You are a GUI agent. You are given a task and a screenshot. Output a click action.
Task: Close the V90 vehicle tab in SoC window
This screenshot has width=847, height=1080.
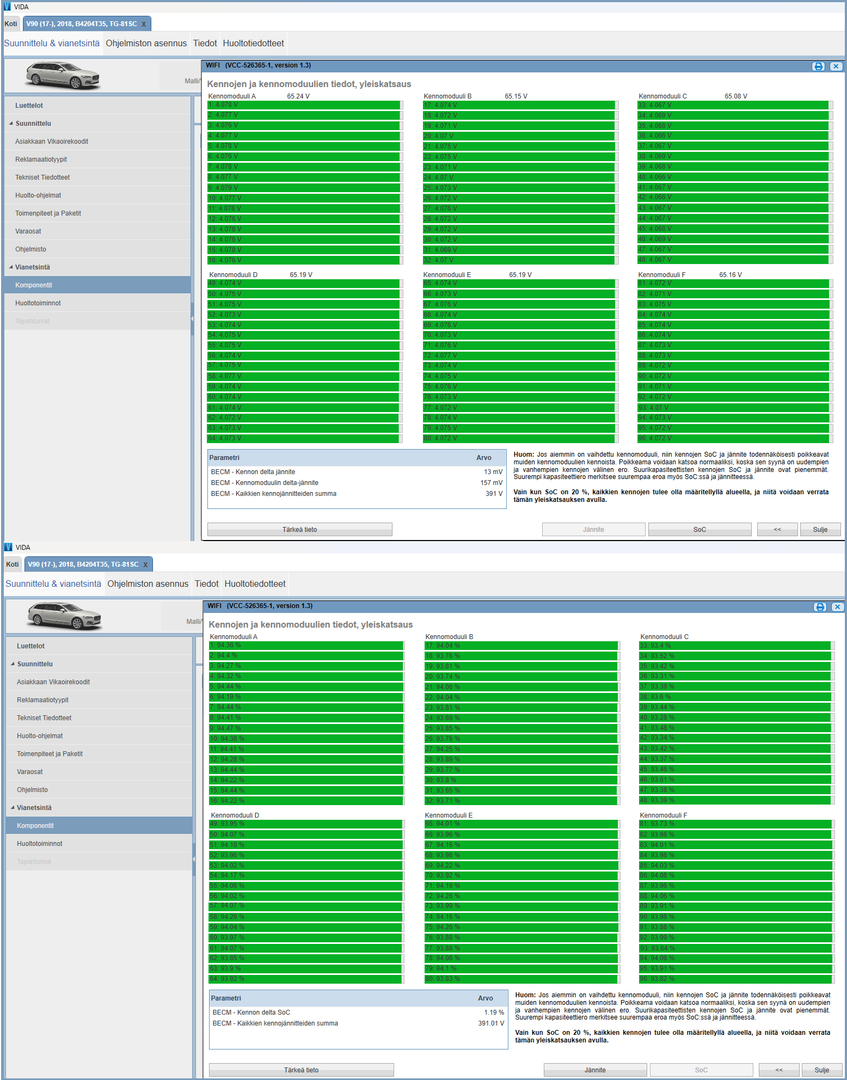coord(145,565)
